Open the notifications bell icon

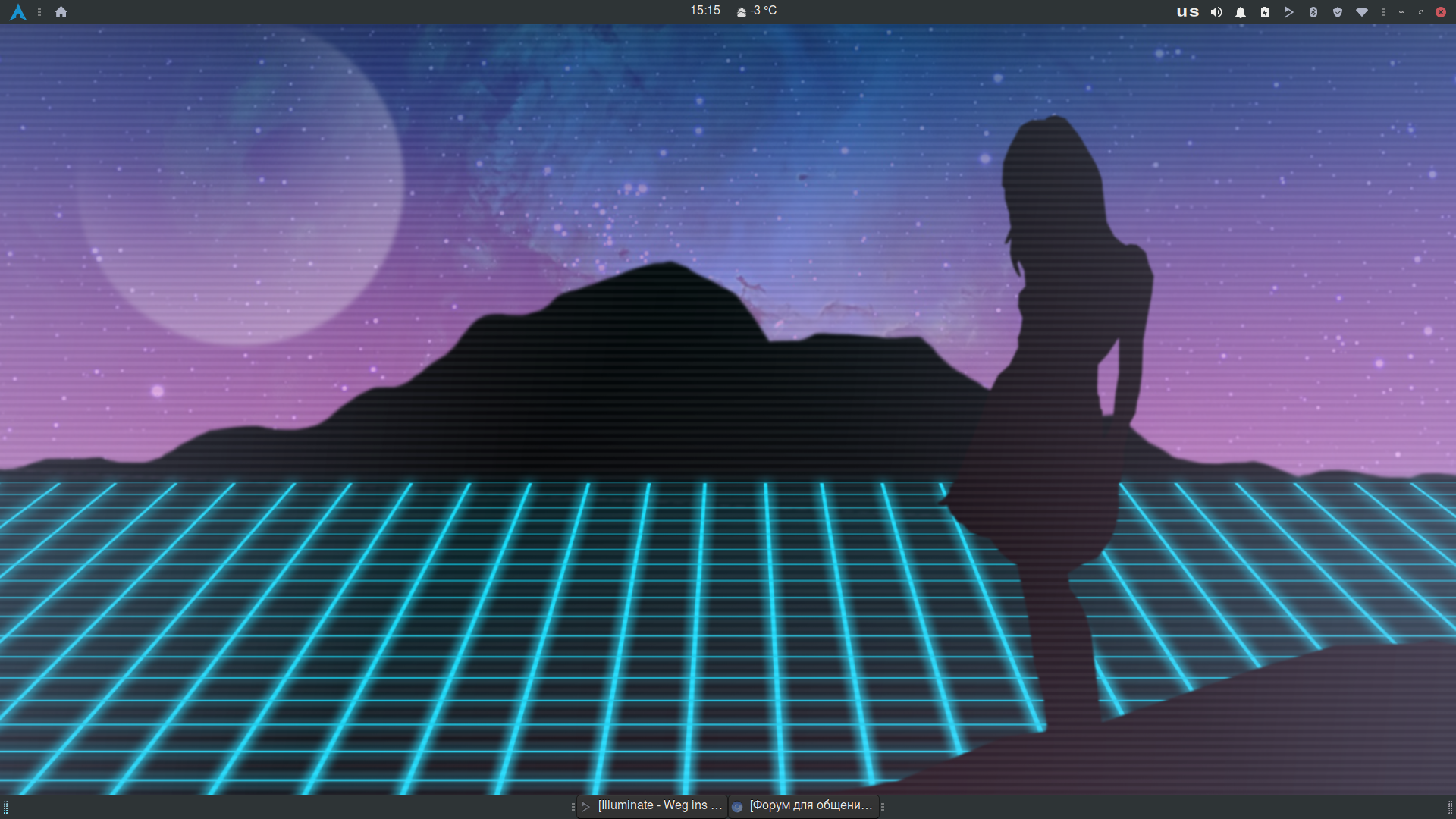1241,12
